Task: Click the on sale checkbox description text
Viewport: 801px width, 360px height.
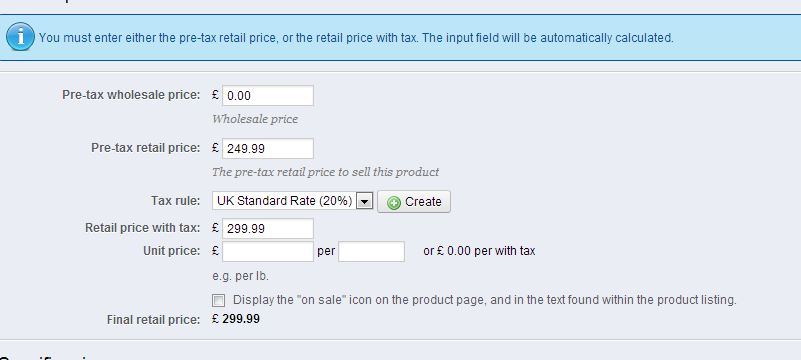Action: tap(484, 300)
